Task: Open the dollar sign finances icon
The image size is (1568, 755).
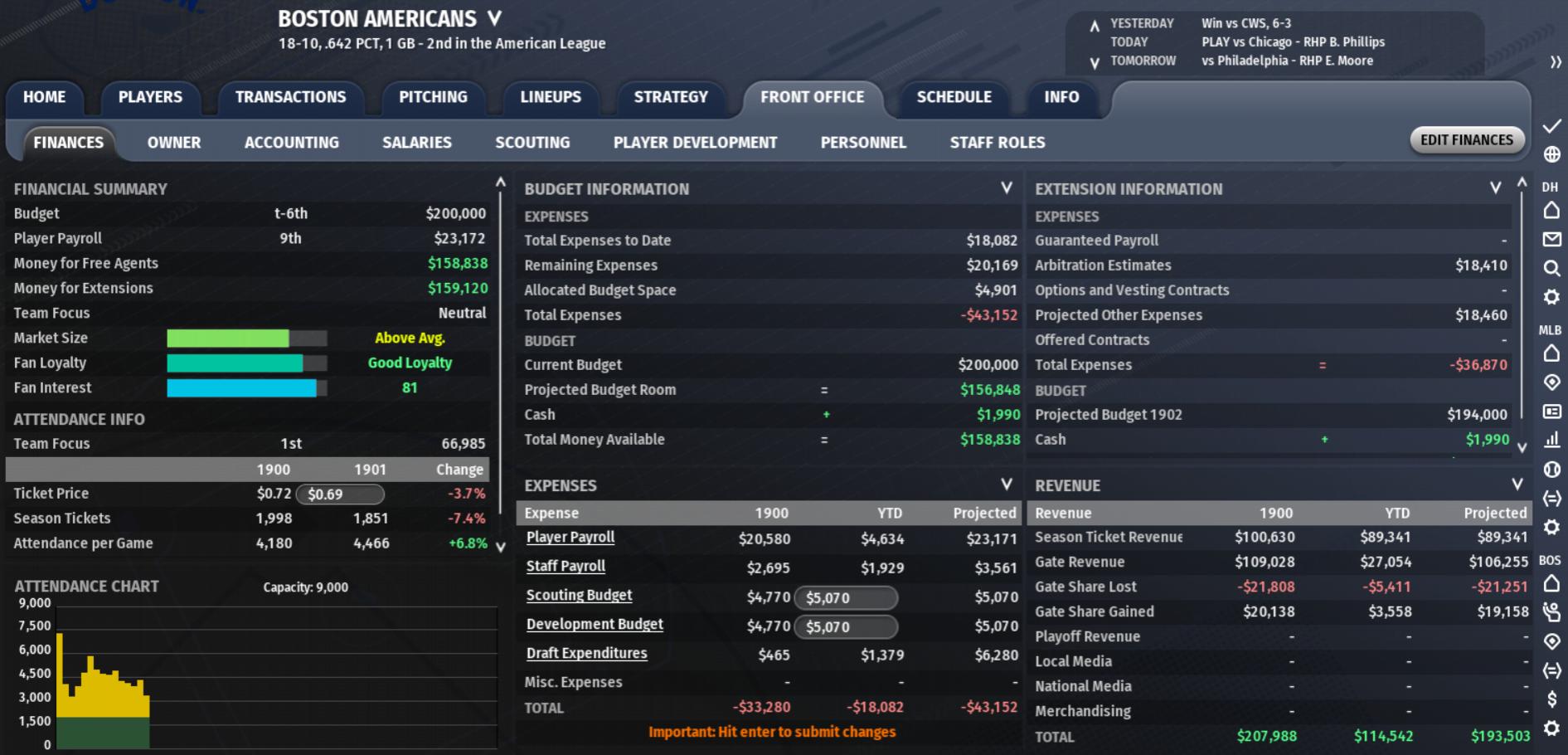Action: point(1551,699)
